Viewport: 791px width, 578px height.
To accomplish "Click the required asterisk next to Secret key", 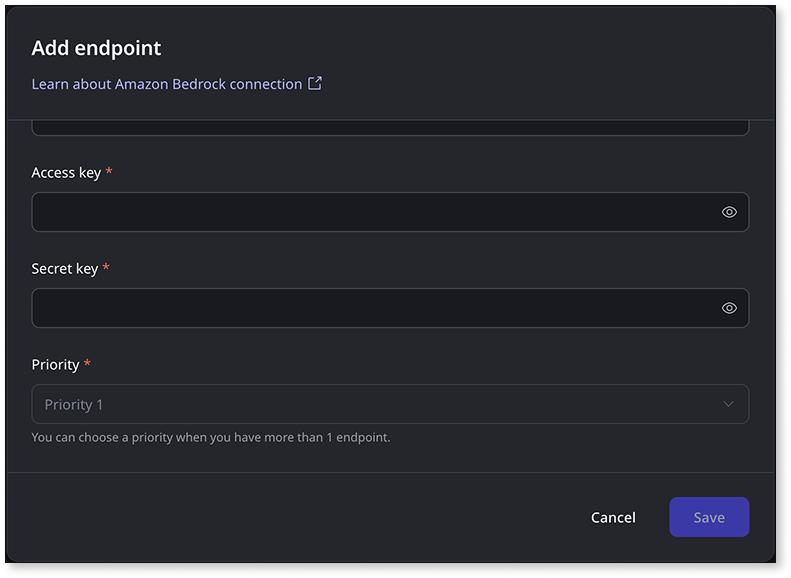I will coord(106,268).
